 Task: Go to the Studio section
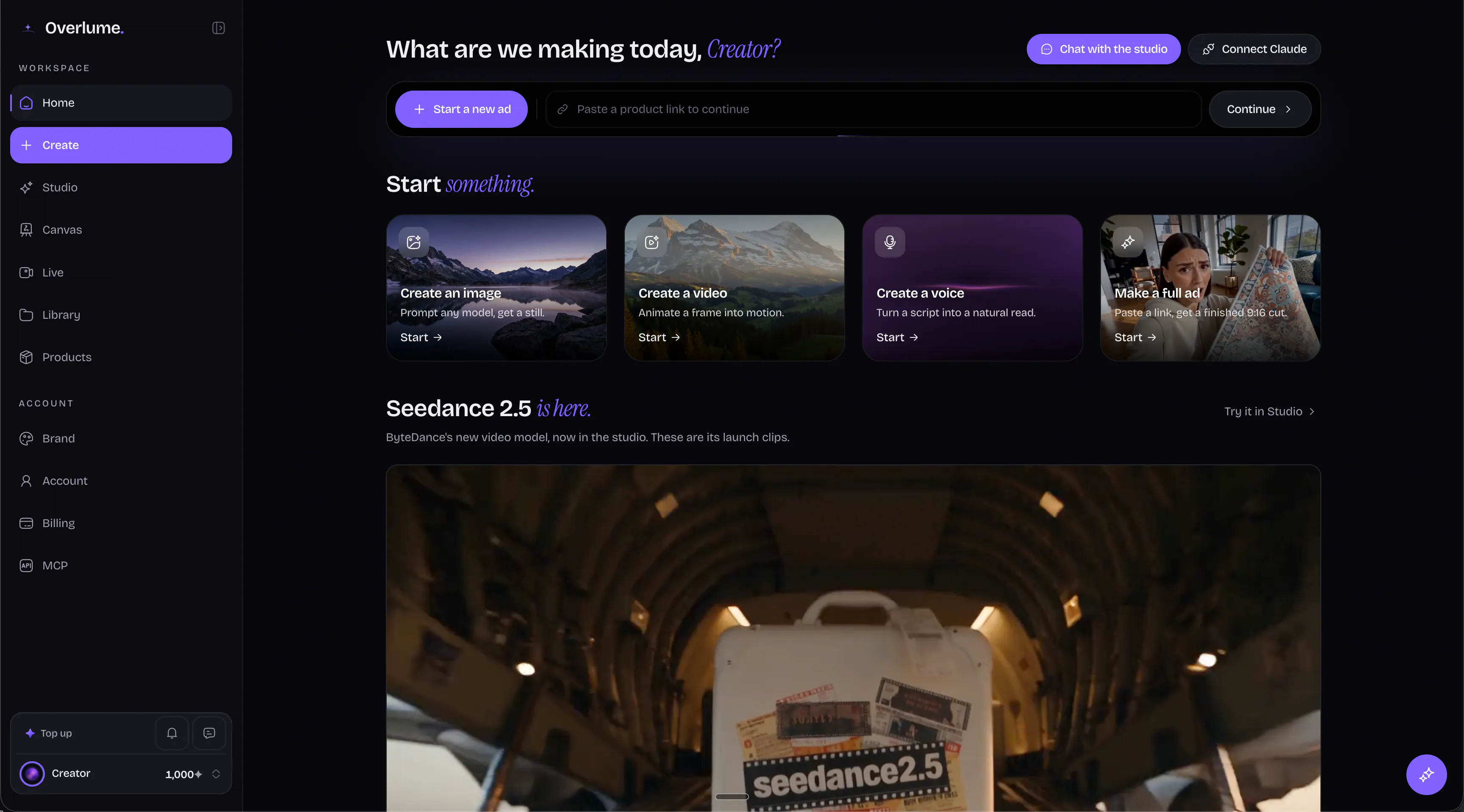coord(121,188)
